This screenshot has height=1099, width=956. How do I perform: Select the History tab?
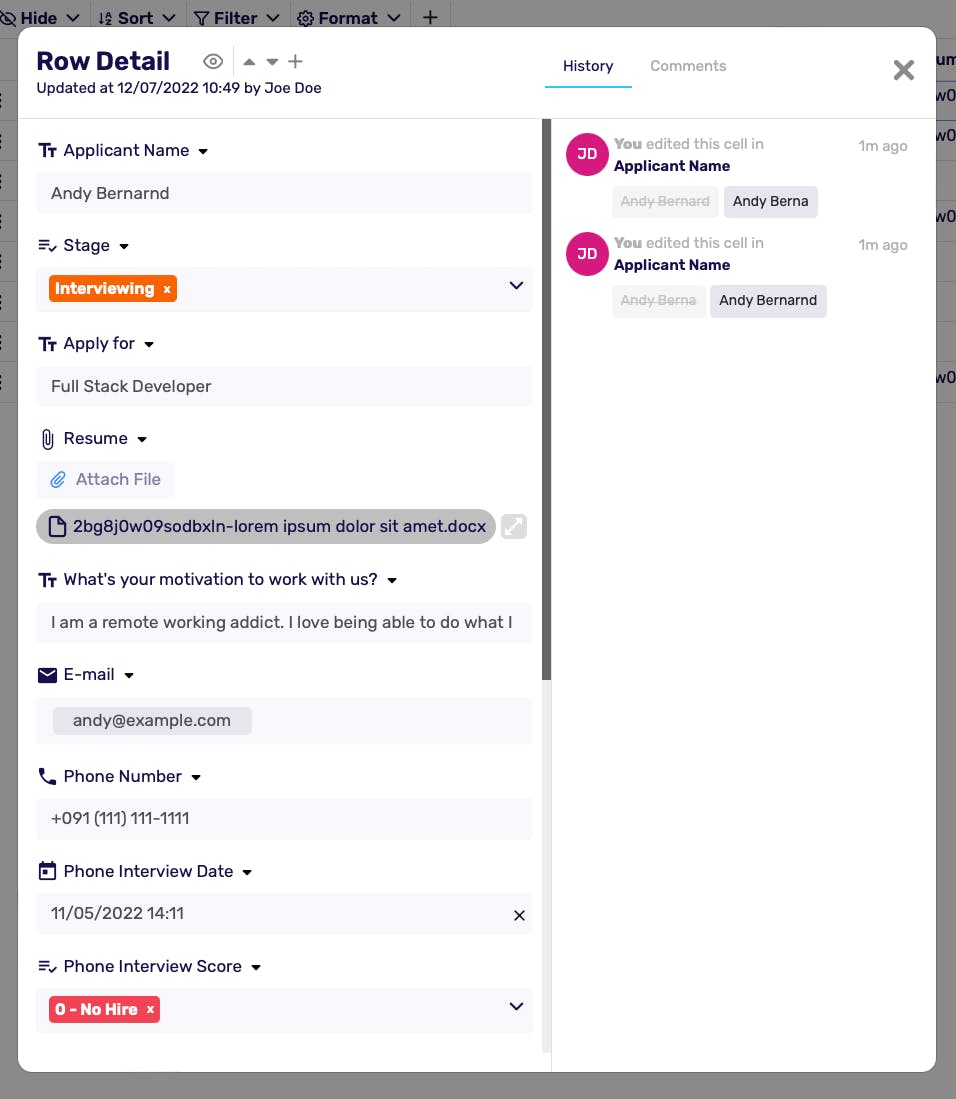(588, 66)
